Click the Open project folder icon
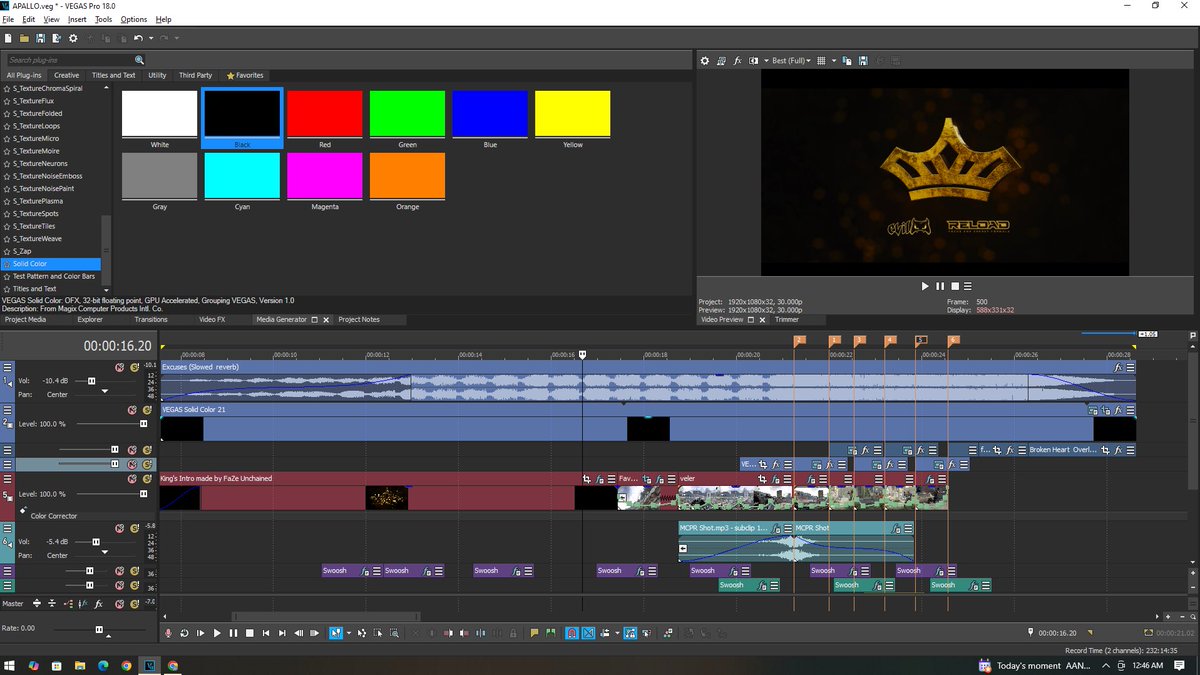This screenshot has width=1200, height=675. (24, 38)
